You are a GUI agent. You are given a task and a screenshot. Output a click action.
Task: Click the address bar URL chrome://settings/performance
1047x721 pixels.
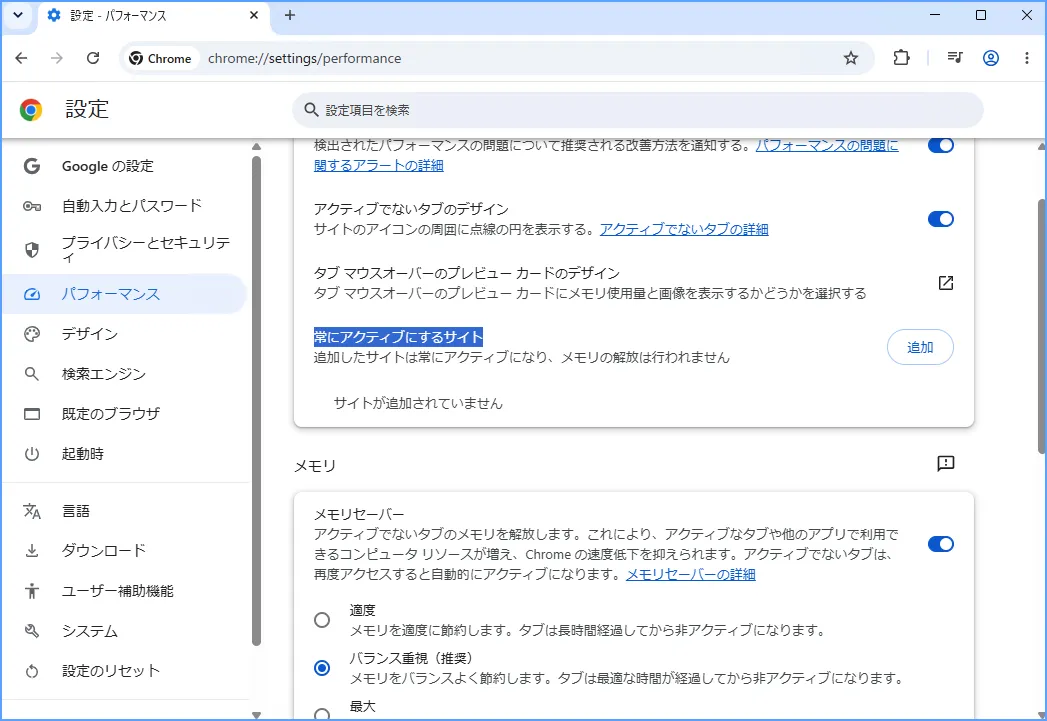304,58
